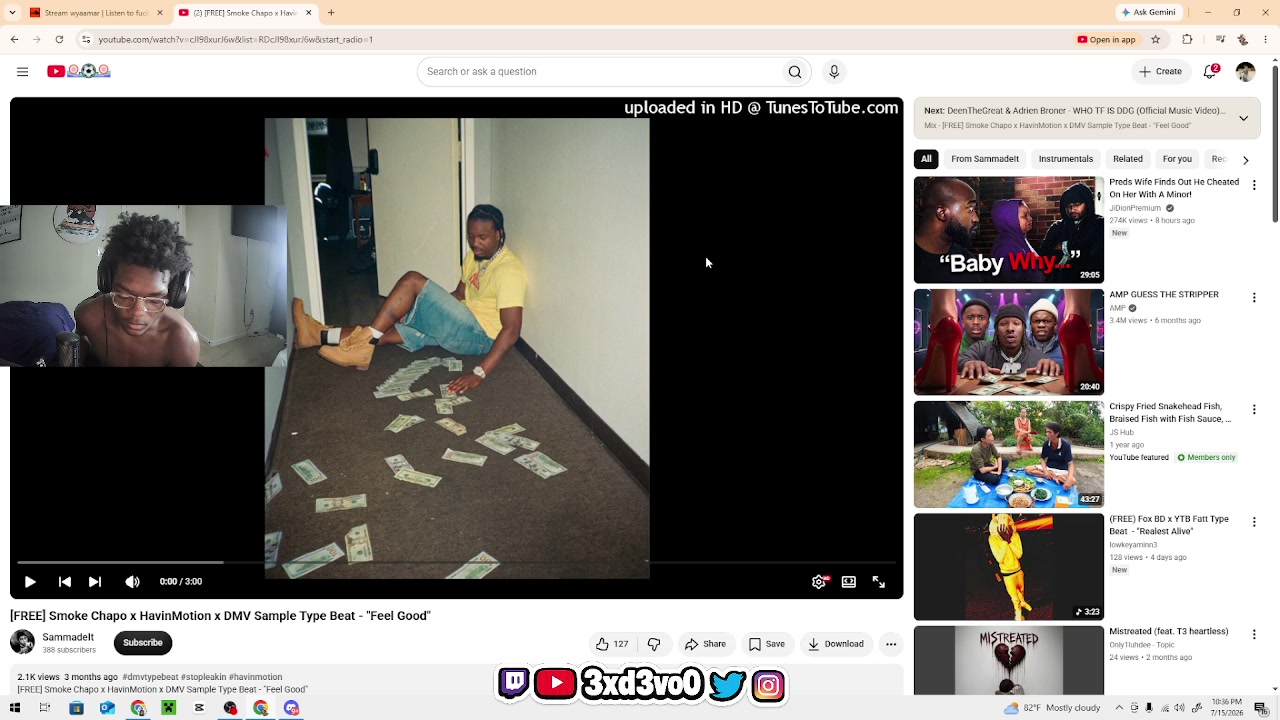Open the tab search dropdown arrow
This screenshot has height=720, width=1280.
13,13
